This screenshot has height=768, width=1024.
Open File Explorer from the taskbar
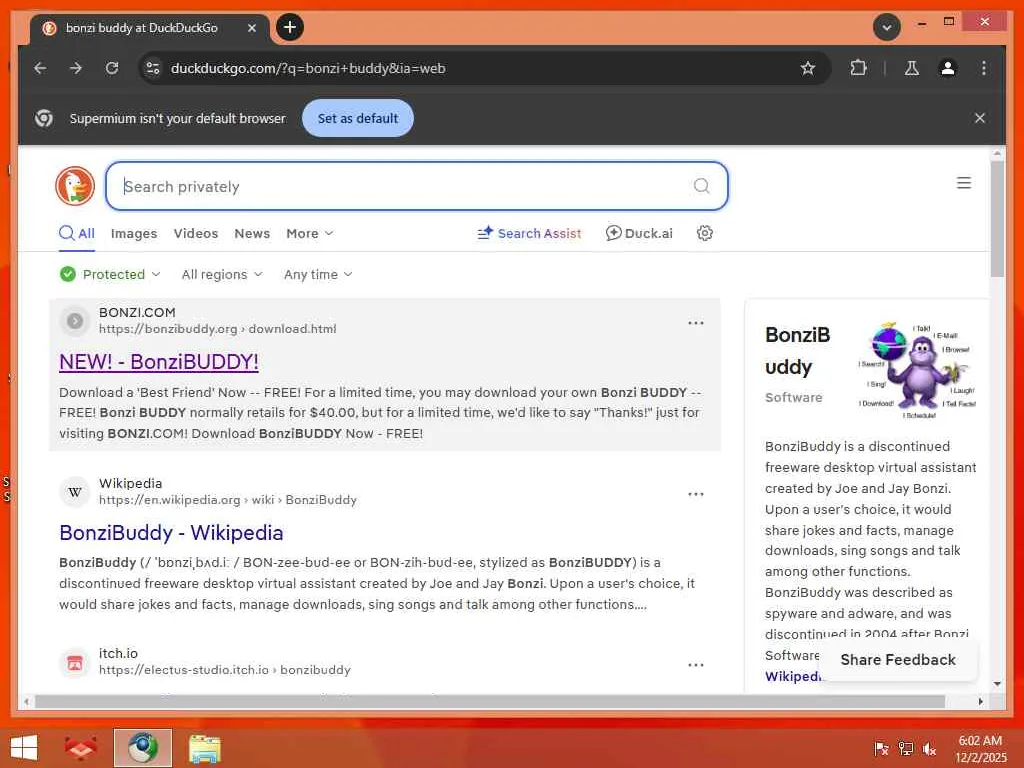tap(204, 748)
